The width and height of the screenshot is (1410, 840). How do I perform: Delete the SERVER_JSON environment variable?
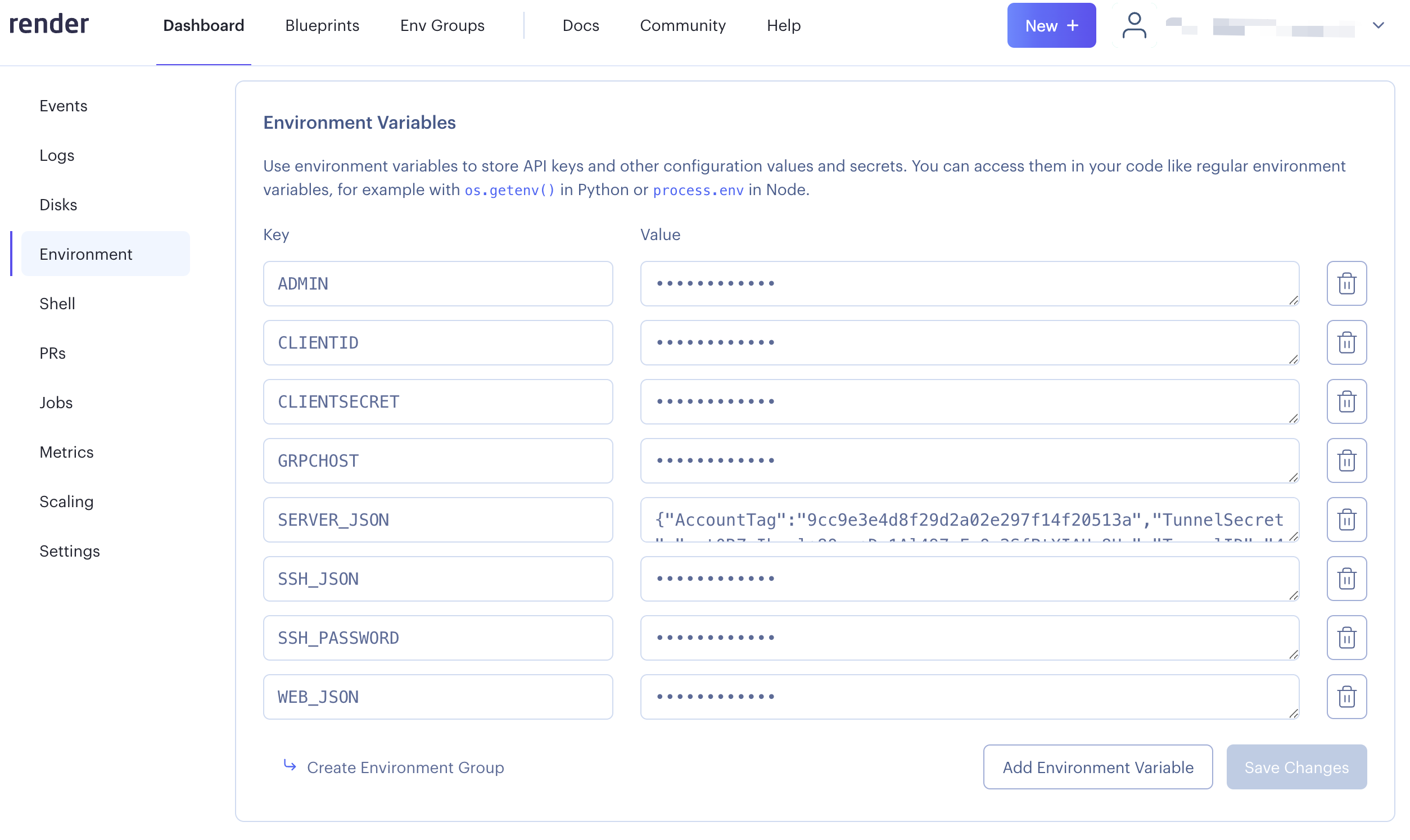point(1346,519)
